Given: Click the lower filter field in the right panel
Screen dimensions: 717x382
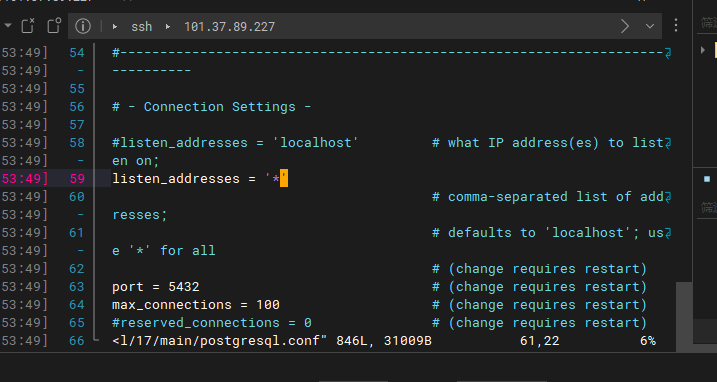Looking at the screenshot, I should (708, 209).
